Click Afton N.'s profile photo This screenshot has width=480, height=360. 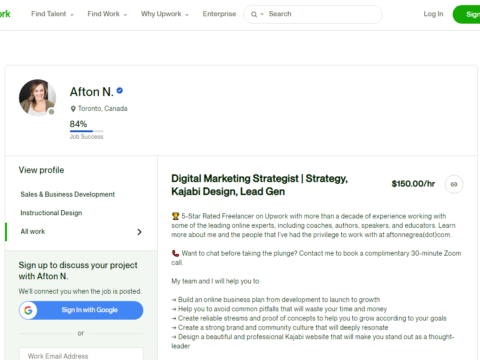point(37,97)
